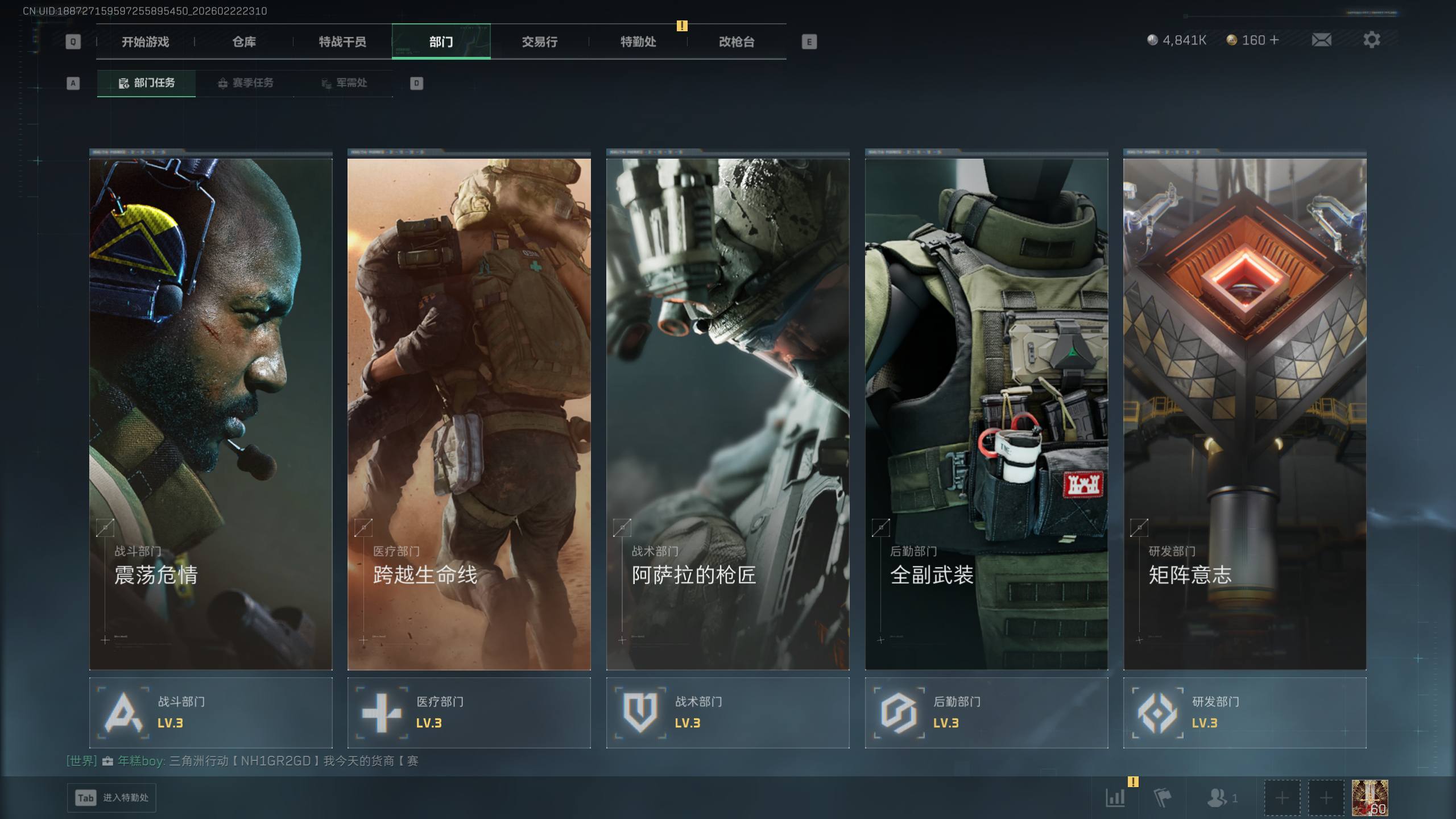Open the 阿萨拉的枪匠 tactical card
Viewport: 1456px width, 819px height.
pos(727,413)
